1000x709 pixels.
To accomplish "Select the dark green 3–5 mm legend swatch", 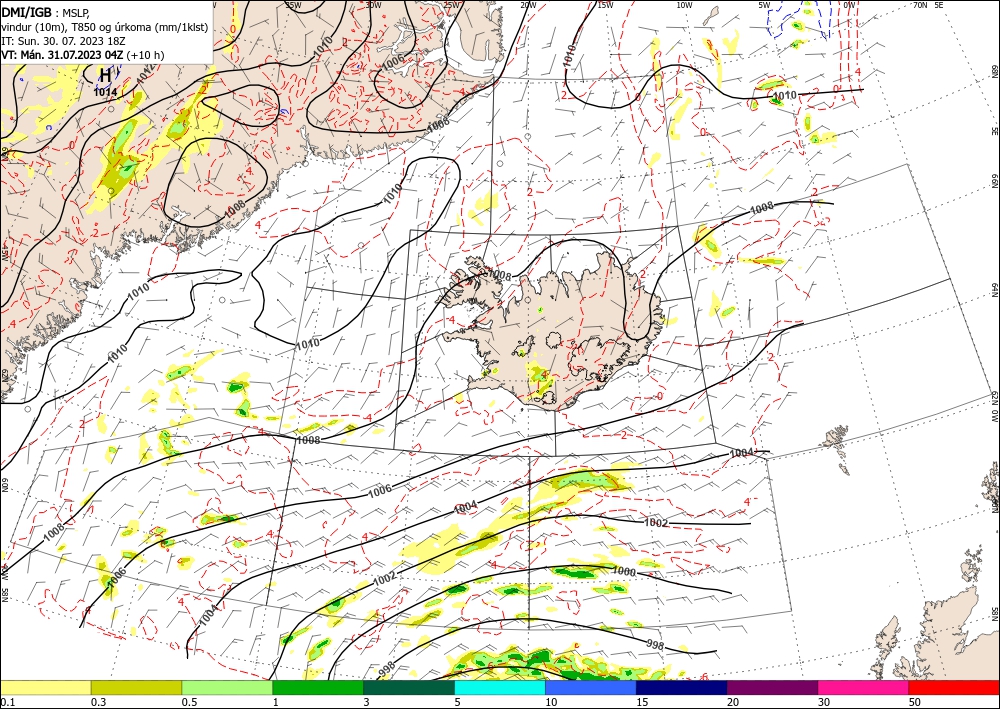I will click(409, 687).
